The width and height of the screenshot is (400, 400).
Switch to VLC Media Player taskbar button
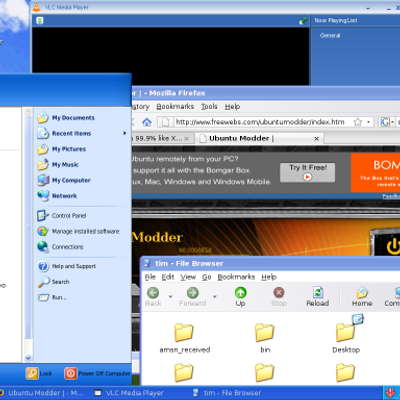[130, 393]
